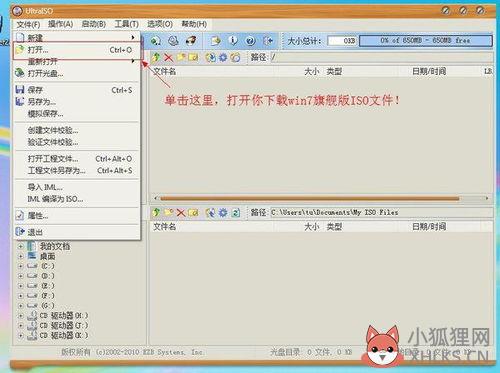The height and width of the screenshot is (373, 500).
Task: Click the info 'i' toolbar icon
Action: (233, 41)
